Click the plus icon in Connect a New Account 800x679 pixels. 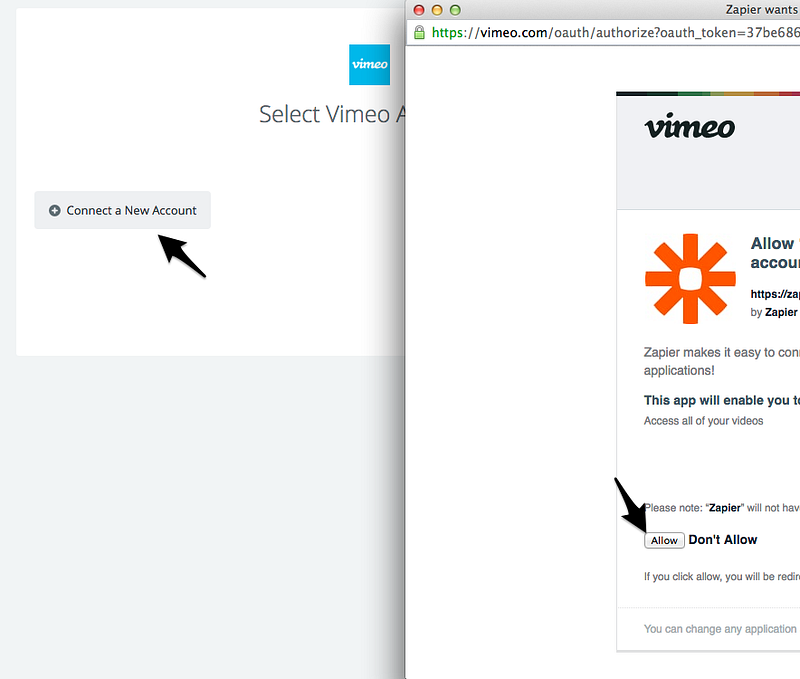tap(55, 211)
